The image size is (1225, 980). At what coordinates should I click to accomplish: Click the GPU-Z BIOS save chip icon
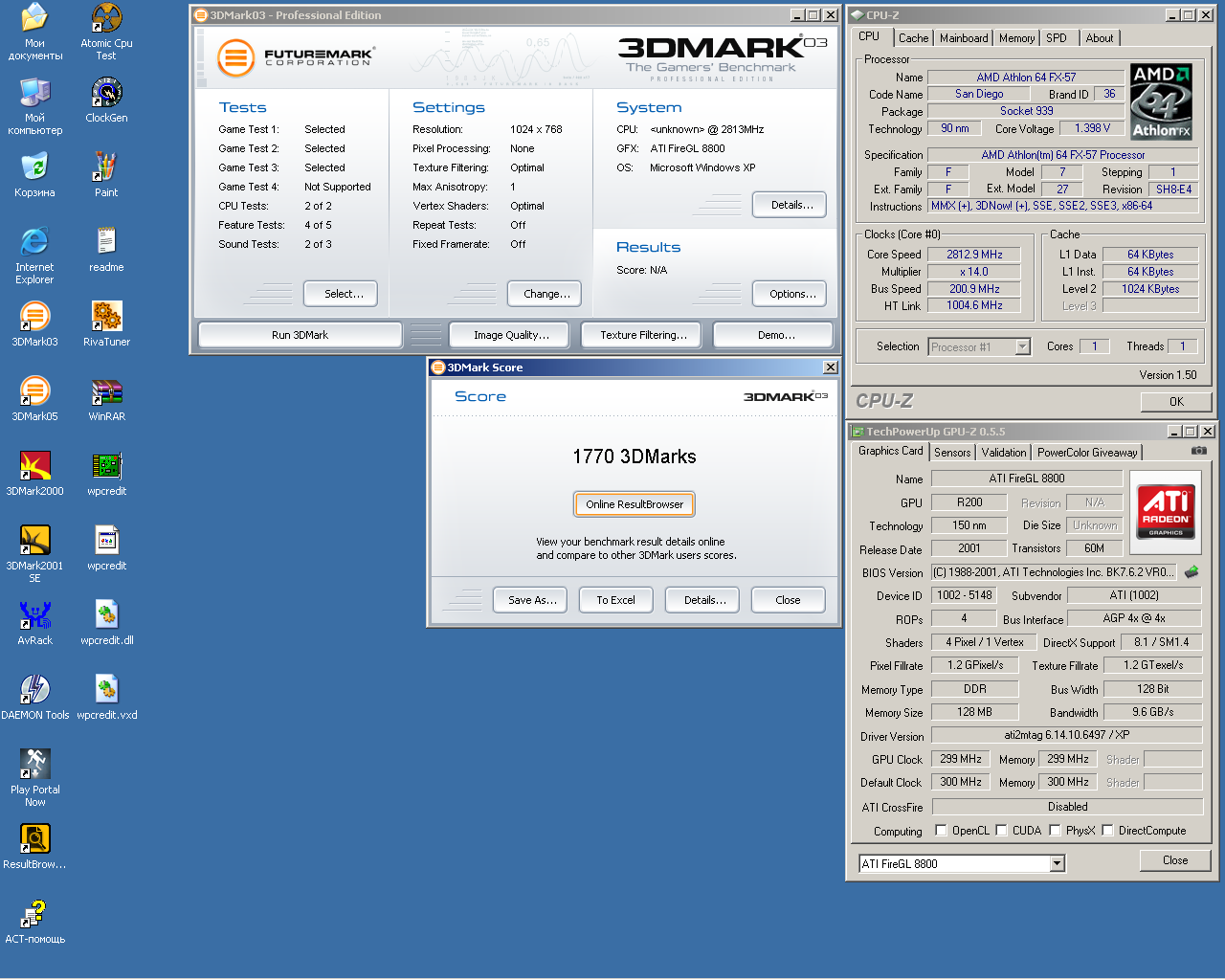(1192, 572)
